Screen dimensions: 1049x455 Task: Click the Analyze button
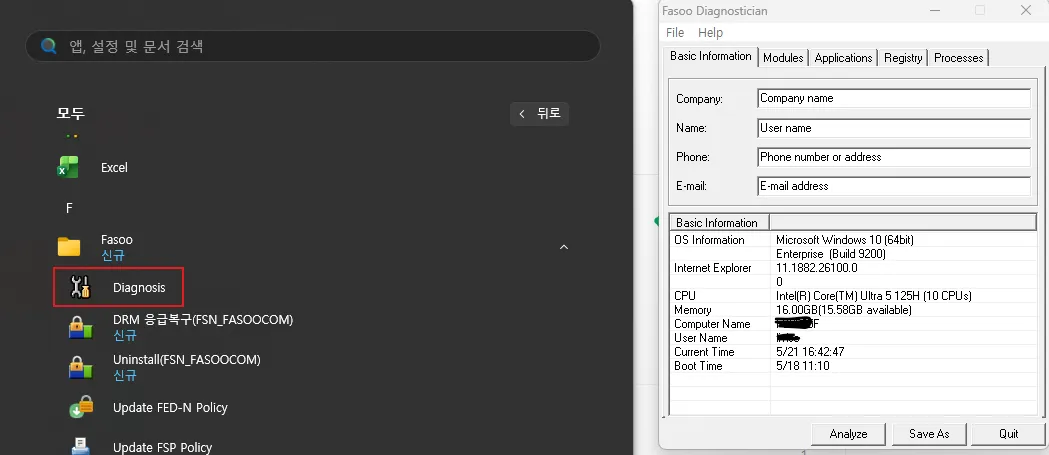[x=848, y=434]
